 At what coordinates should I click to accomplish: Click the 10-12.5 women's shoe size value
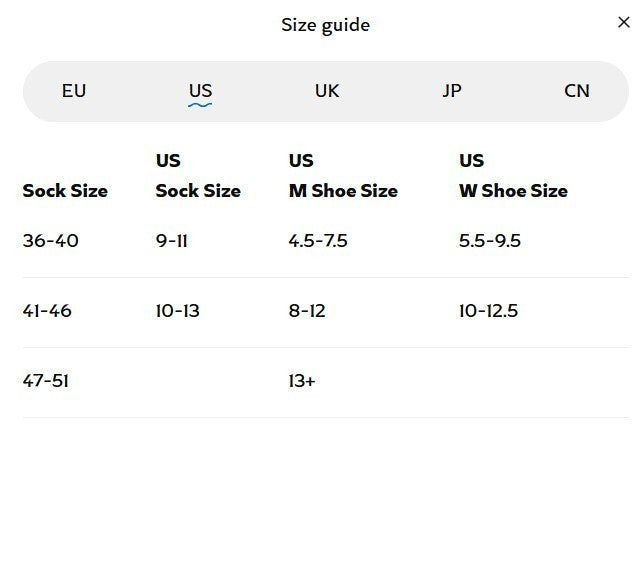point(488,311)
